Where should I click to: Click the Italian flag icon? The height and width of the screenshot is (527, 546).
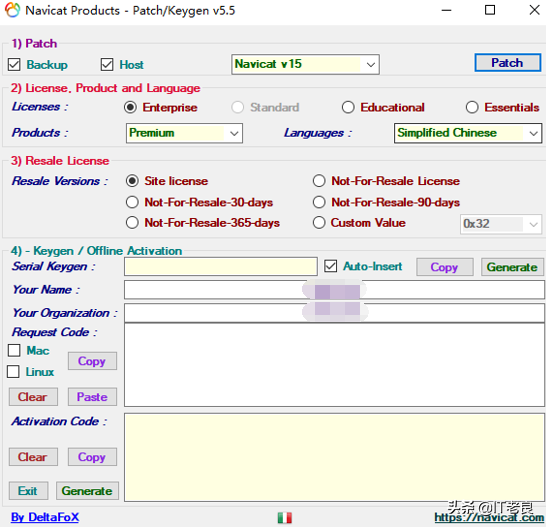[284, 518]
